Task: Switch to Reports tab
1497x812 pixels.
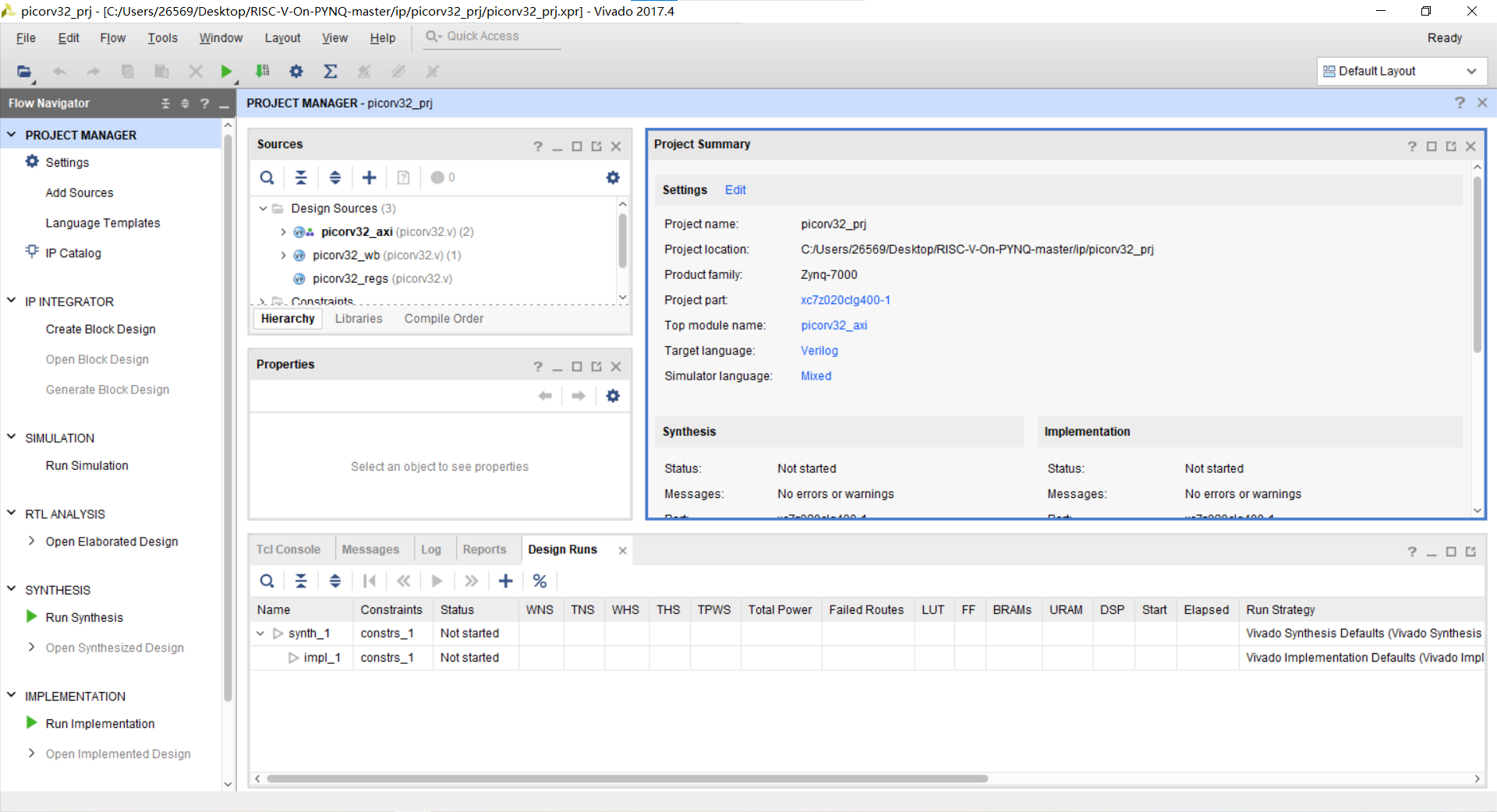Action: click(484, 549)
